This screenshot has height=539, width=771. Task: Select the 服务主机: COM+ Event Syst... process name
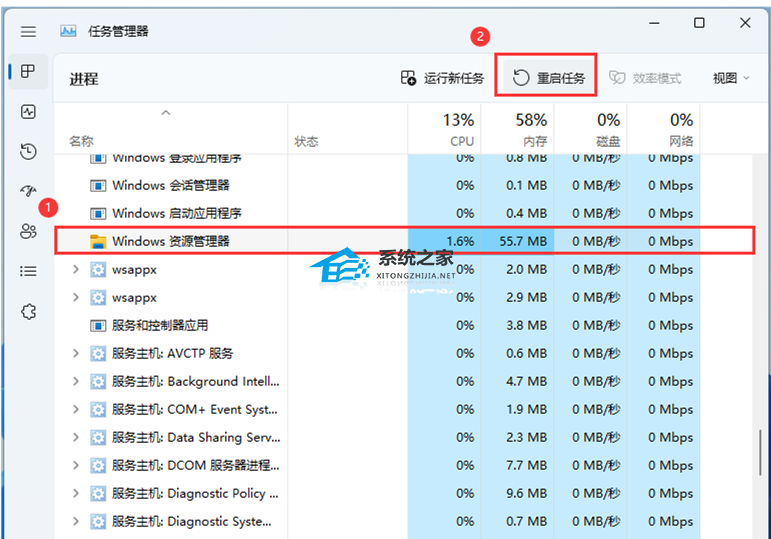195,409
